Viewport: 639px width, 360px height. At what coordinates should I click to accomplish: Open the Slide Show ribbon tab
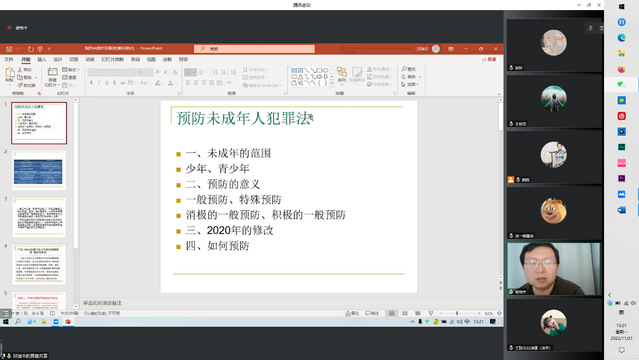112,60
